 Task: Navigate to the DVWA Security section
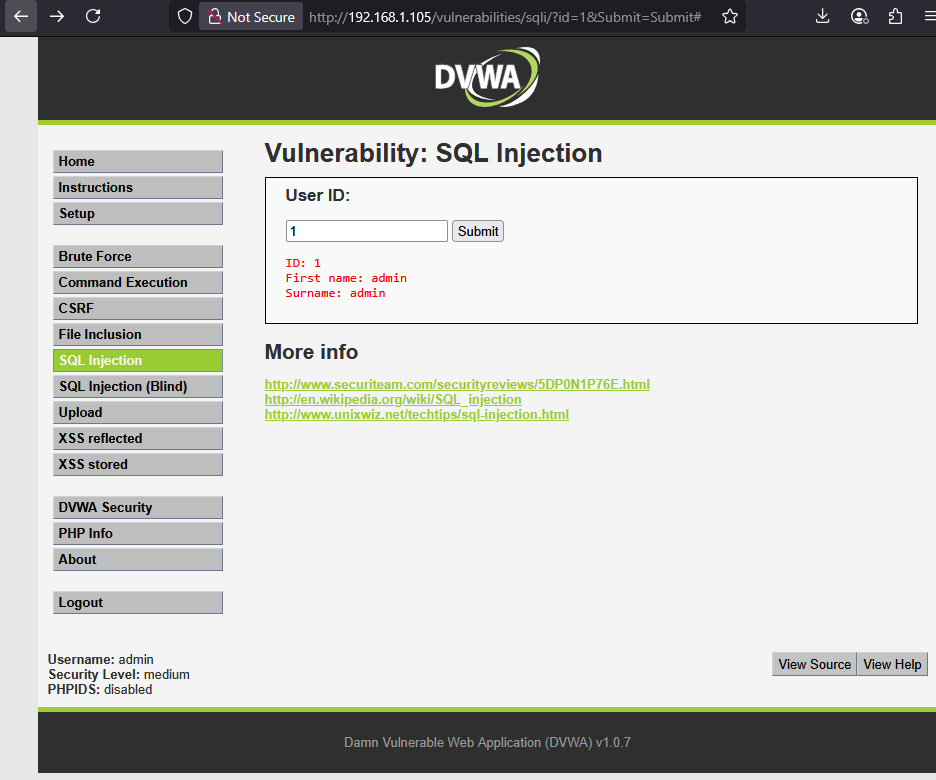pos(137,507)
